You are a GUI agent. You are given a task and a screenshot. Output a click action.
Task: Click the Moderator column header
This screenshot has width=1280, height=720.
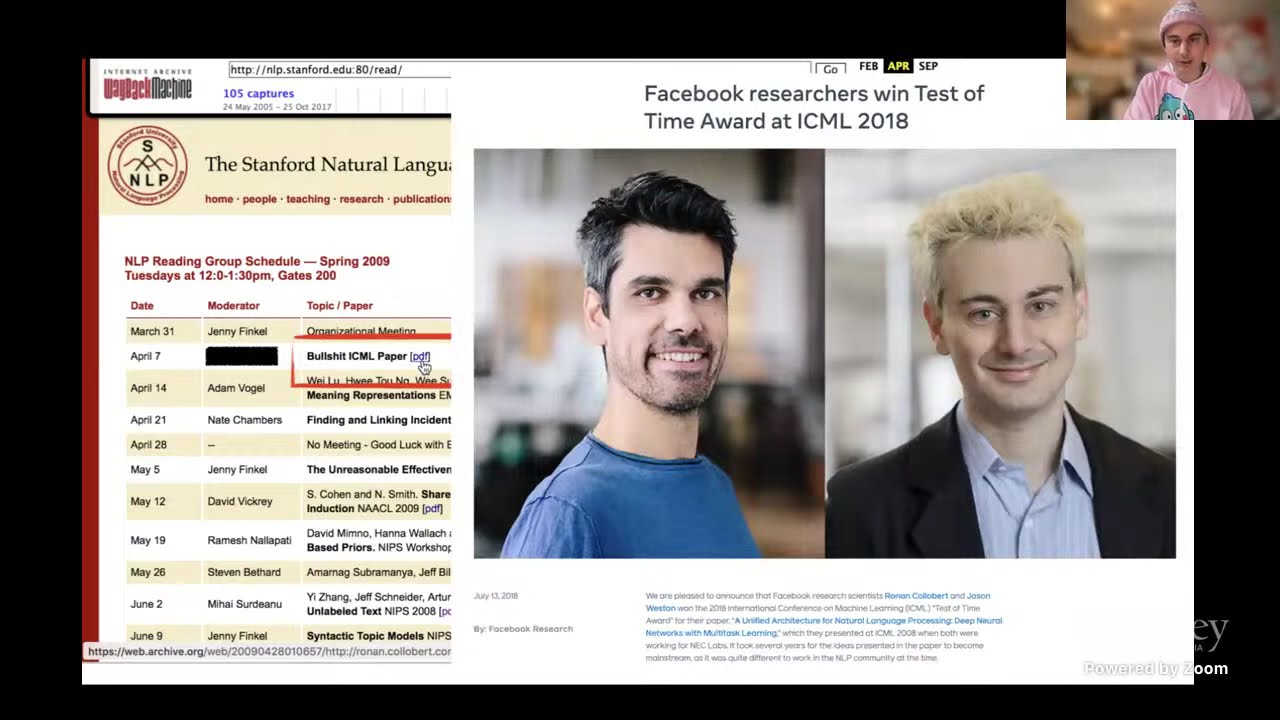click(233, 306)
